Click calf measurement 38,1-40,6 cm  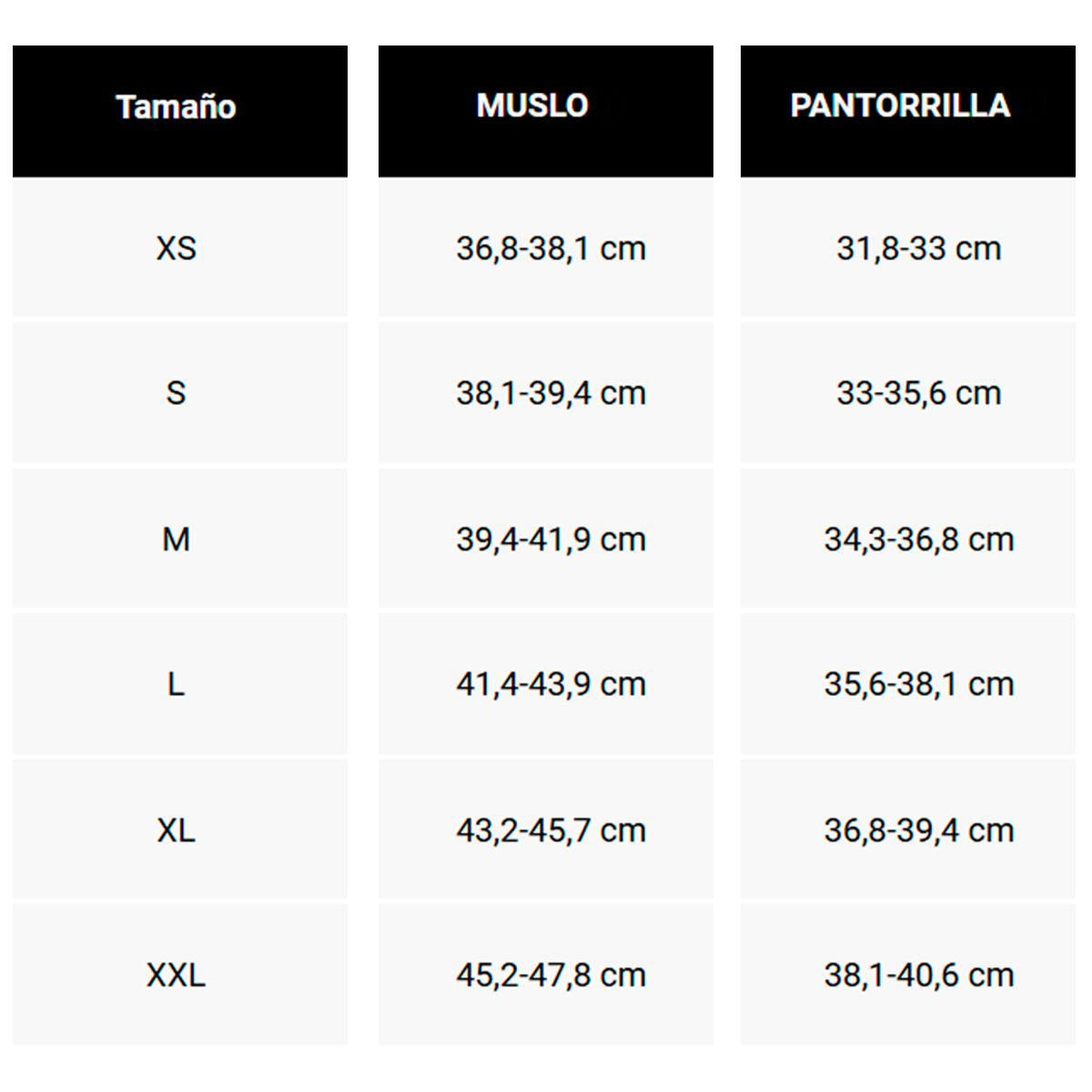coord(918,976)
